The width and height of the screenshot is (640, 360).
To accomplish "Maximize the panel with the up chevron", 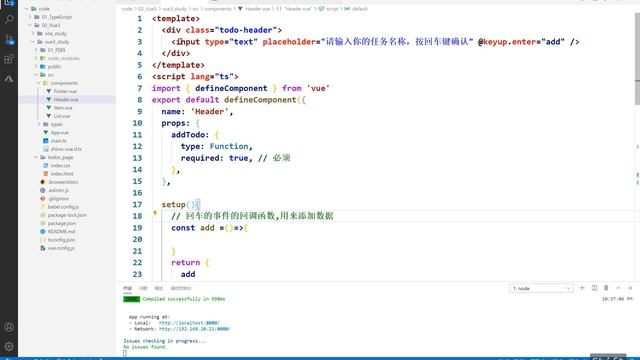I will (x=618, y=288).
